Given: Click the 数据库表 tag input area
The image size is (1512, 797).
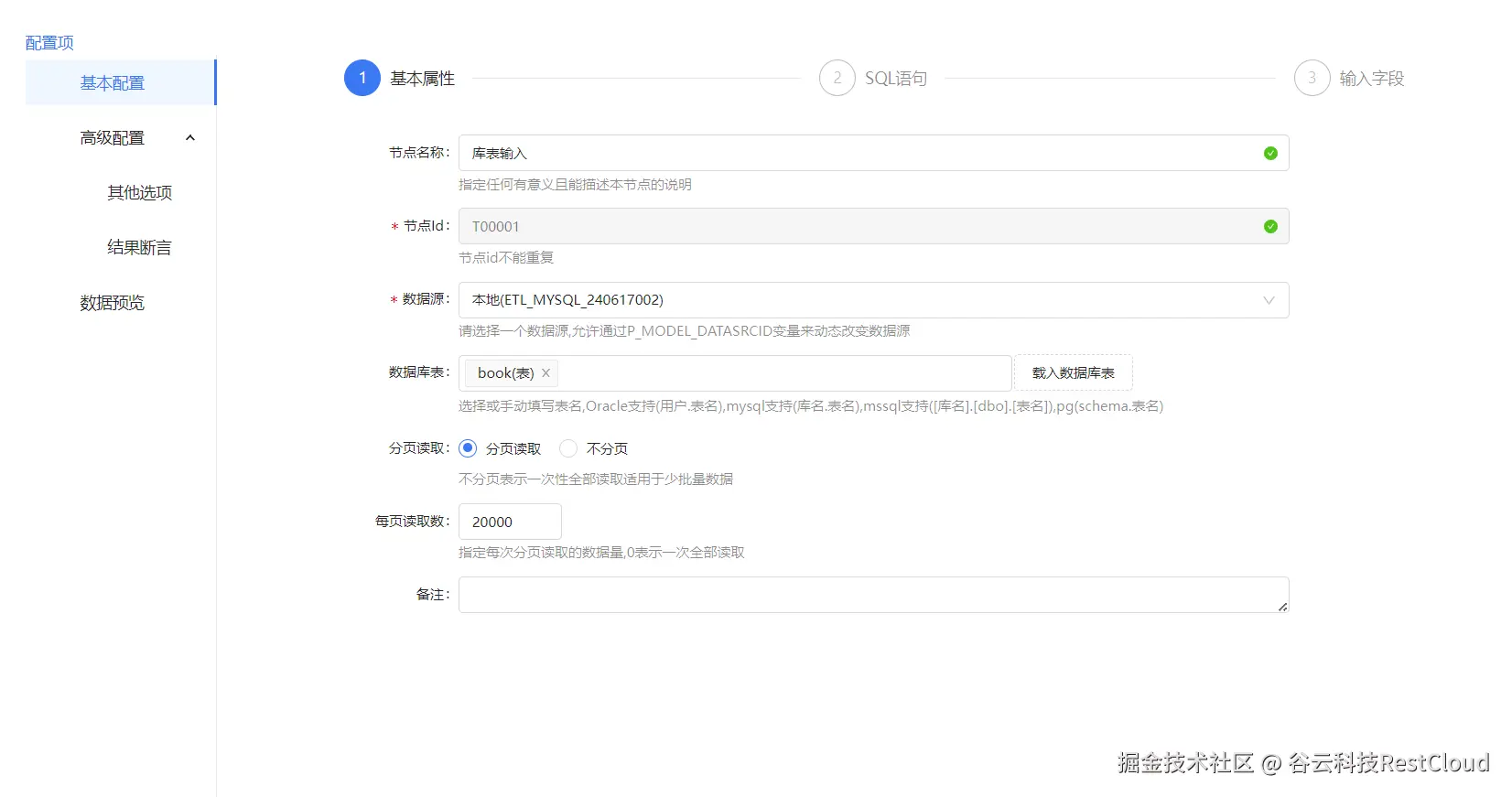Looking at the screenshot, I should coord(735,373).
